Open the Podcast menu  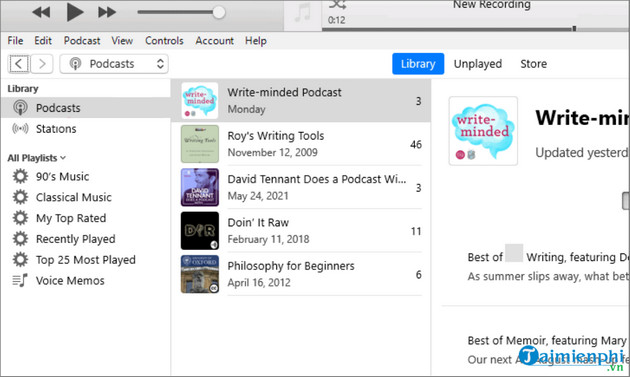coord(82,41)
